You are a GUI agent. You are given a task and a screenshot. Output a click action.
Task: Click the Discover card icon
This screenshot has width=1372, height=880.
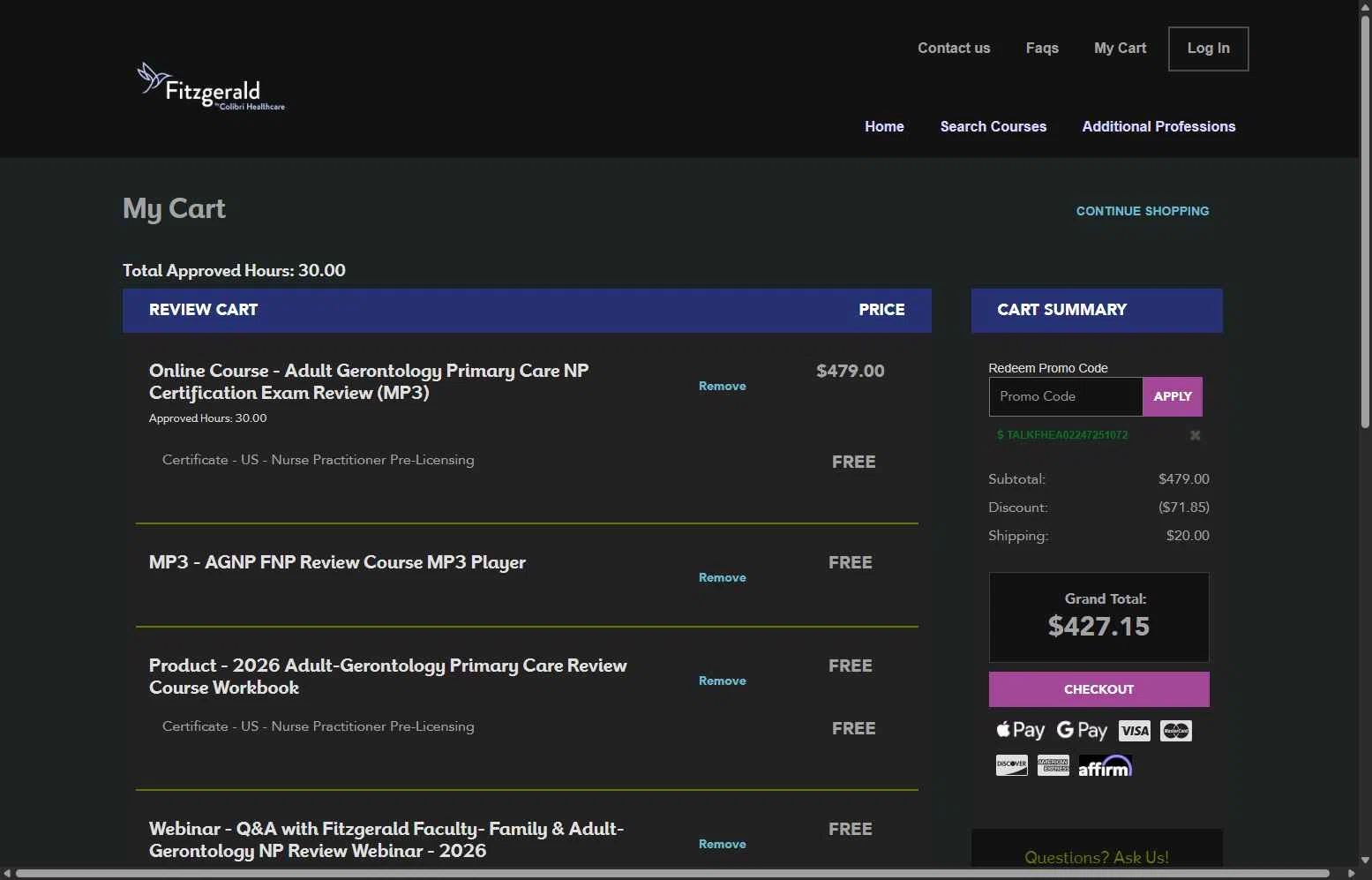point(1012,765)
